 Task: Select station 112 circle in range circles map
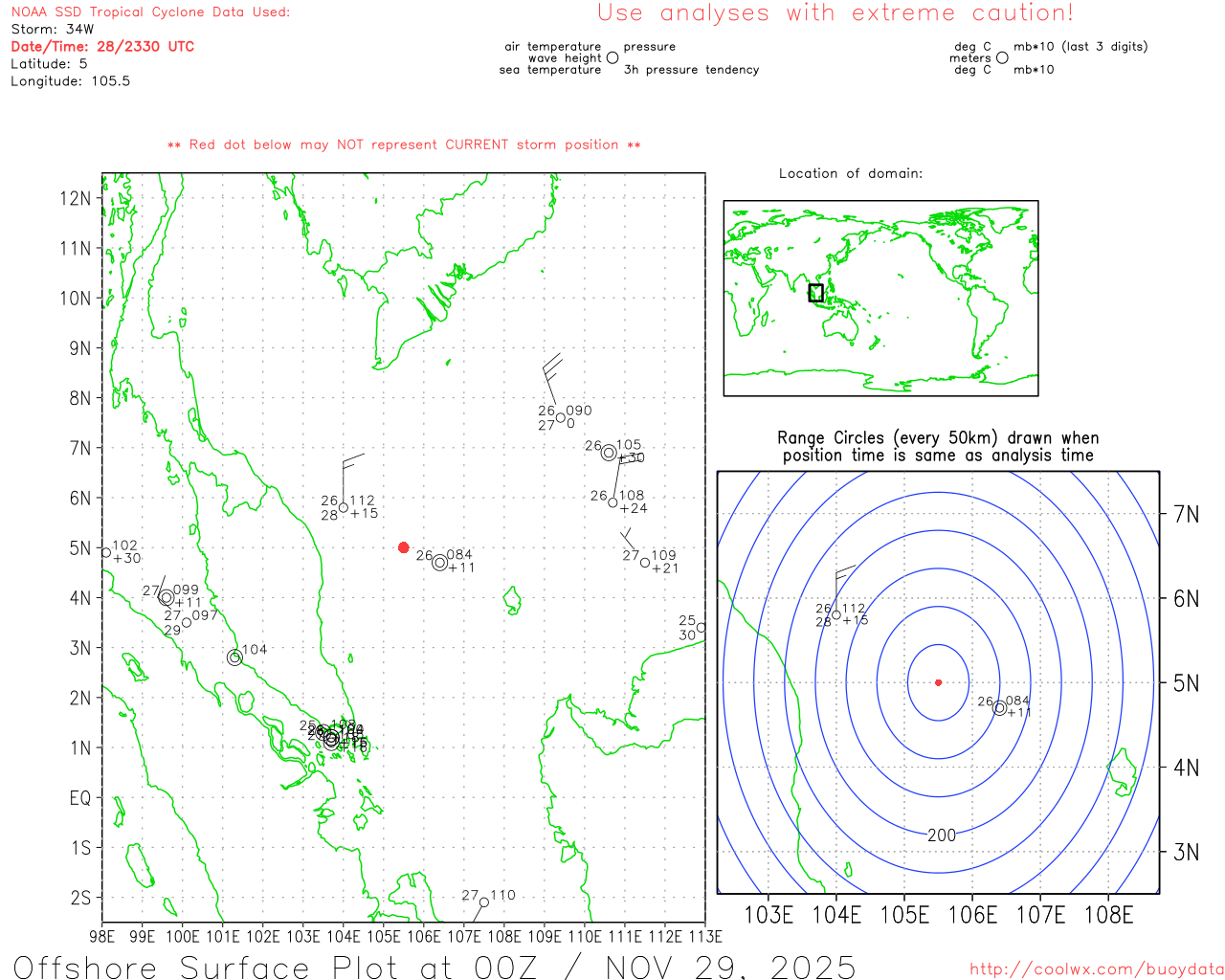(x=836, y=614)
